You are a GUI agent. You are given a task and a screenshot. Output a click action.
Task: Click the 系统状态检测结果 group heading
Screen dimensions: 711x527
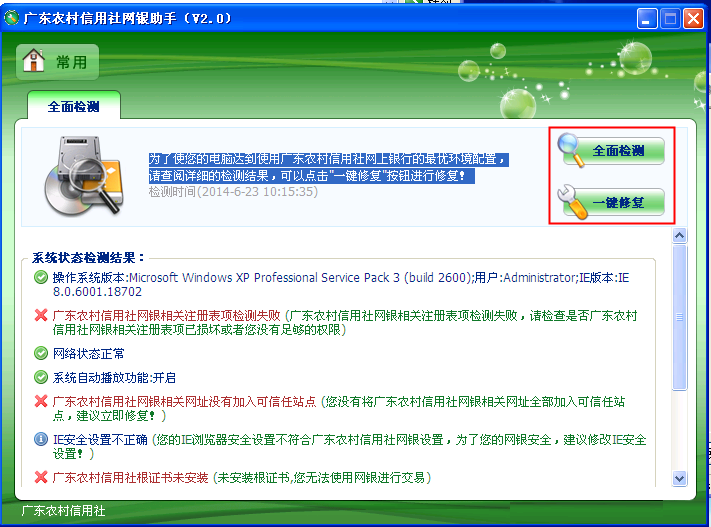[88, 258]
